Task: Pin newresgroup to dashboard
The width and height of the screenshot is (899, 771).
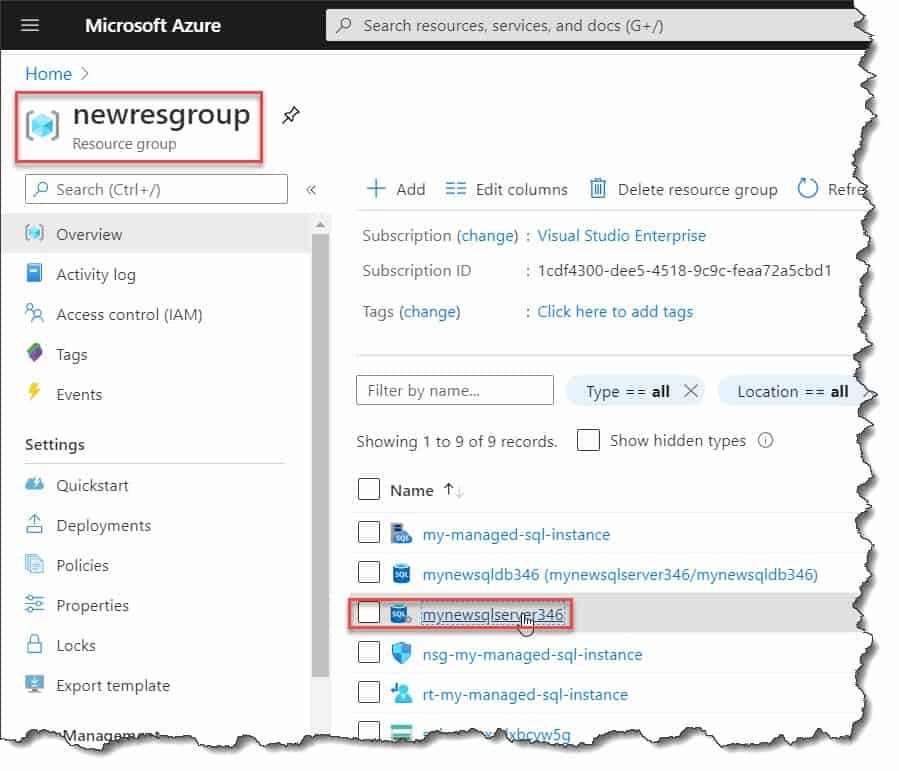Action: (291, 115)
